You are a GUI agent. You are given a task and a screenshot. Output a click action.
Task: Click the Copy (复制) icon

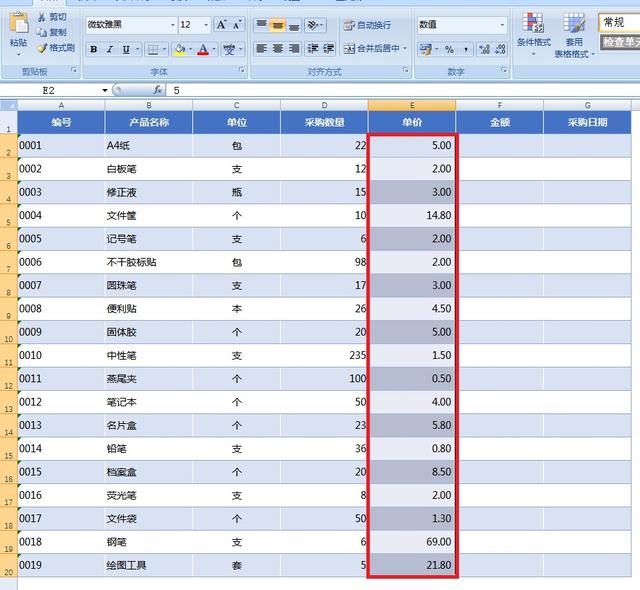click(41, 32)
